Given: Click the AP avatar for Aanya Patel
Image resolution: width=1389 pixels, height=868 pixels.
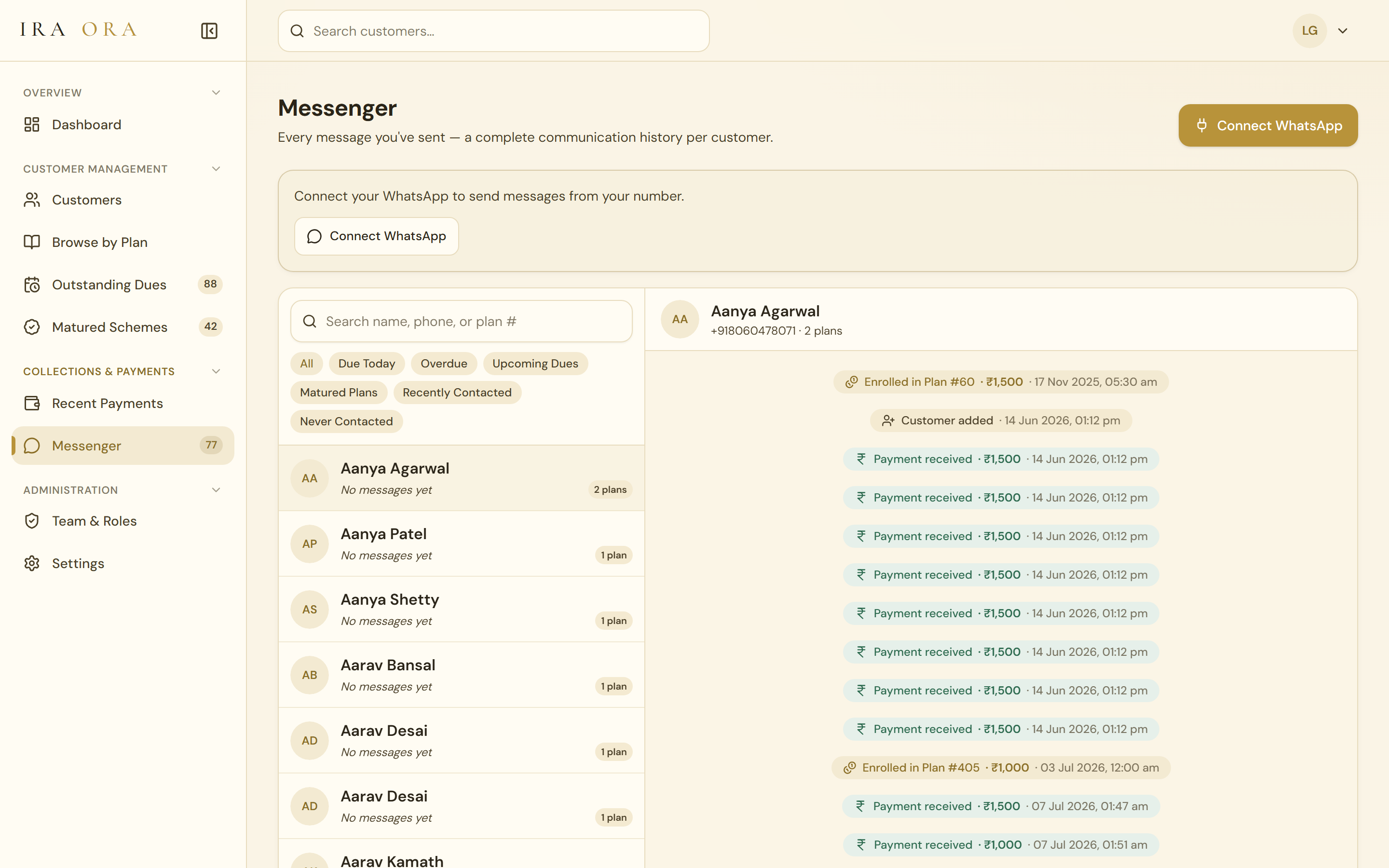Looking at the screenshot, I should (x=309, y=543).
